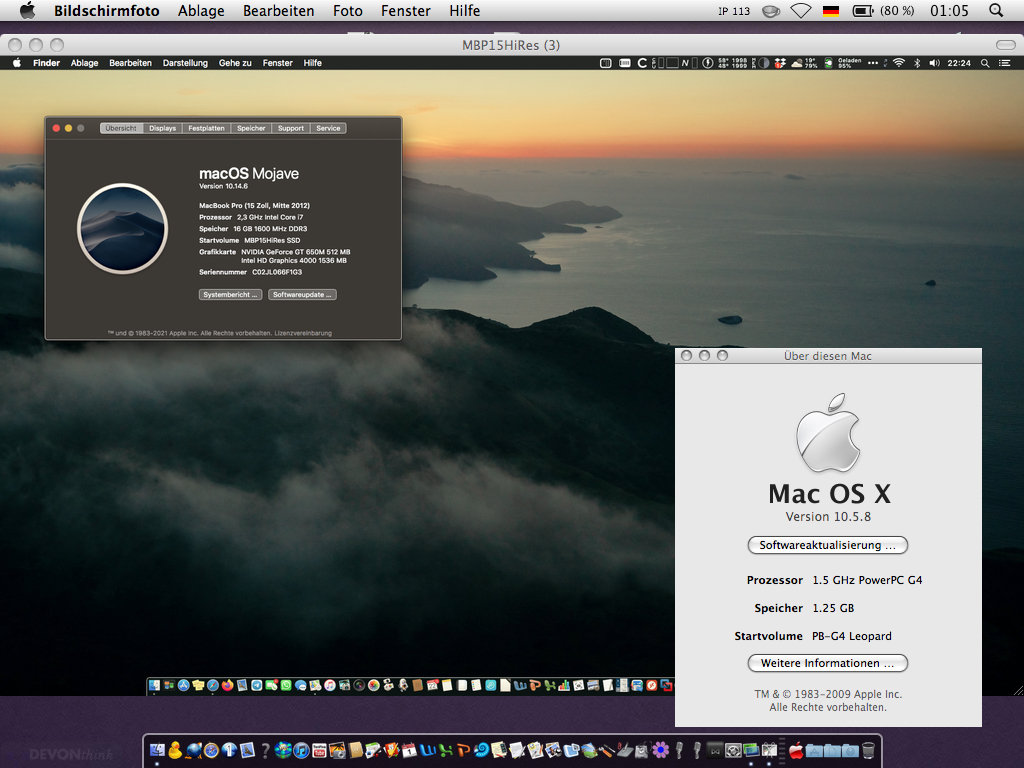Launch App Store from the Mojave dock
Screen dimensions: 1024x768
(x=184, y=685)
